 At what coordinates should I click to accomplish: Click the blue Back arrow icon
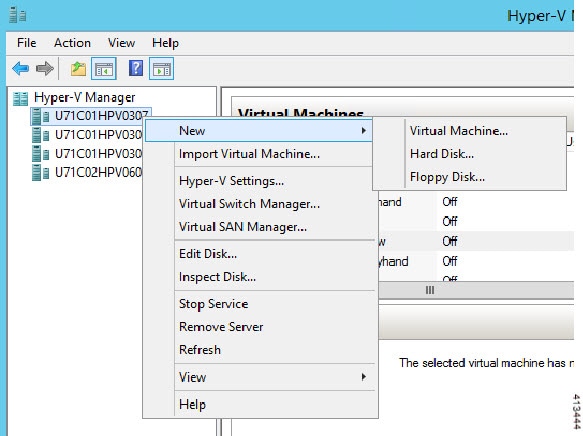[x=20, y=68]
